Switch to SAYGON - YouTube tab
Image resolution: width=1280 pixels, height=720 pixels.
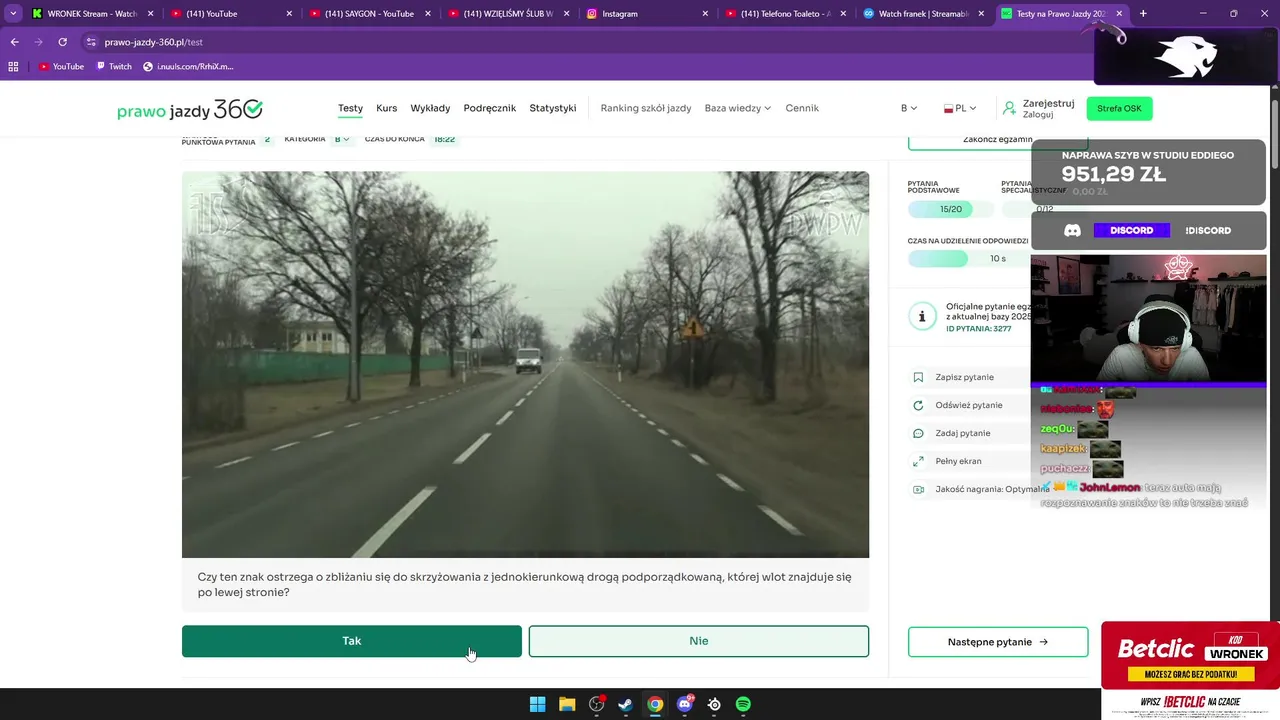(x=369, y=14)
